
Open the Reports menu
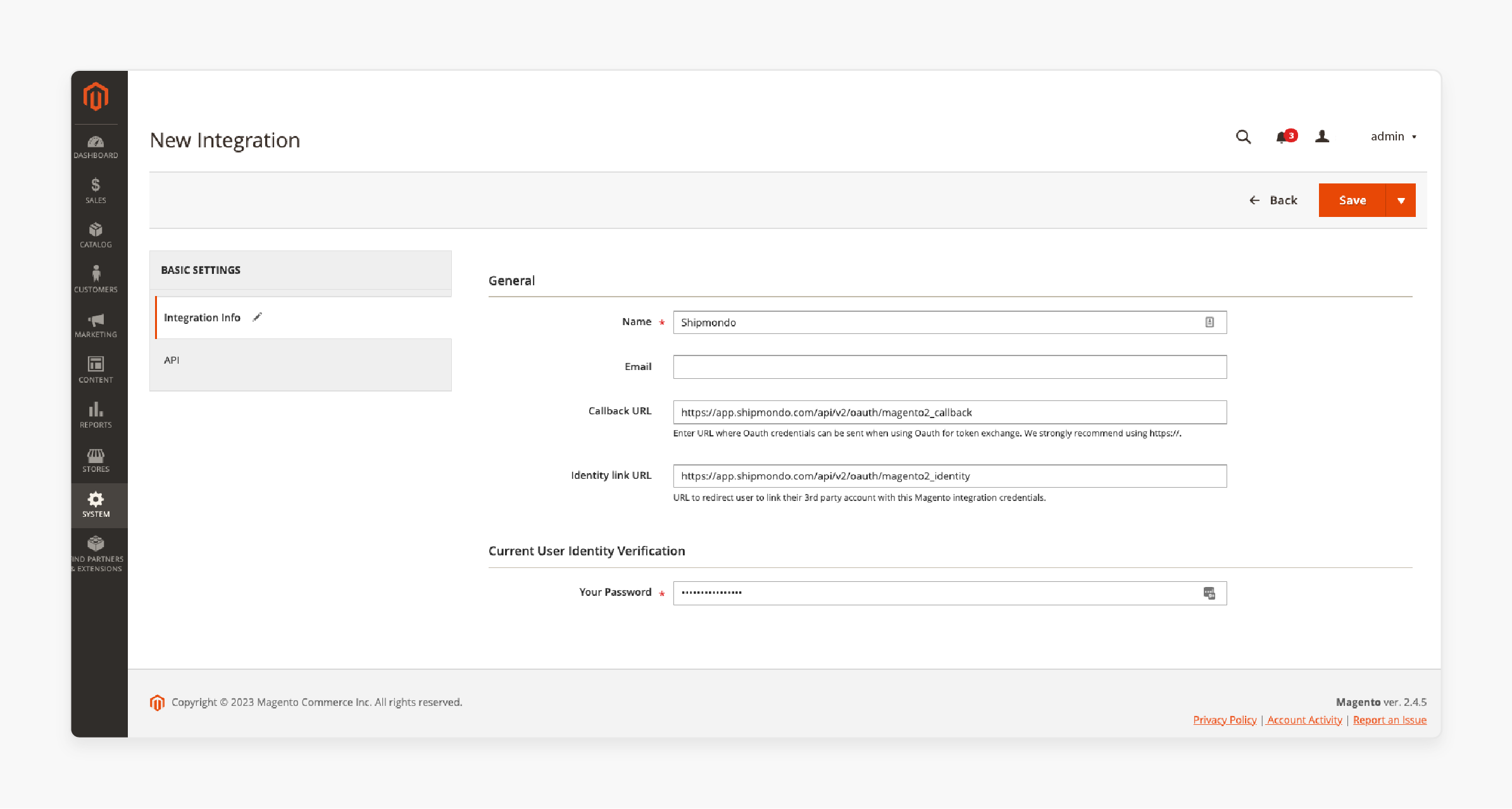[x=96, y=416]
